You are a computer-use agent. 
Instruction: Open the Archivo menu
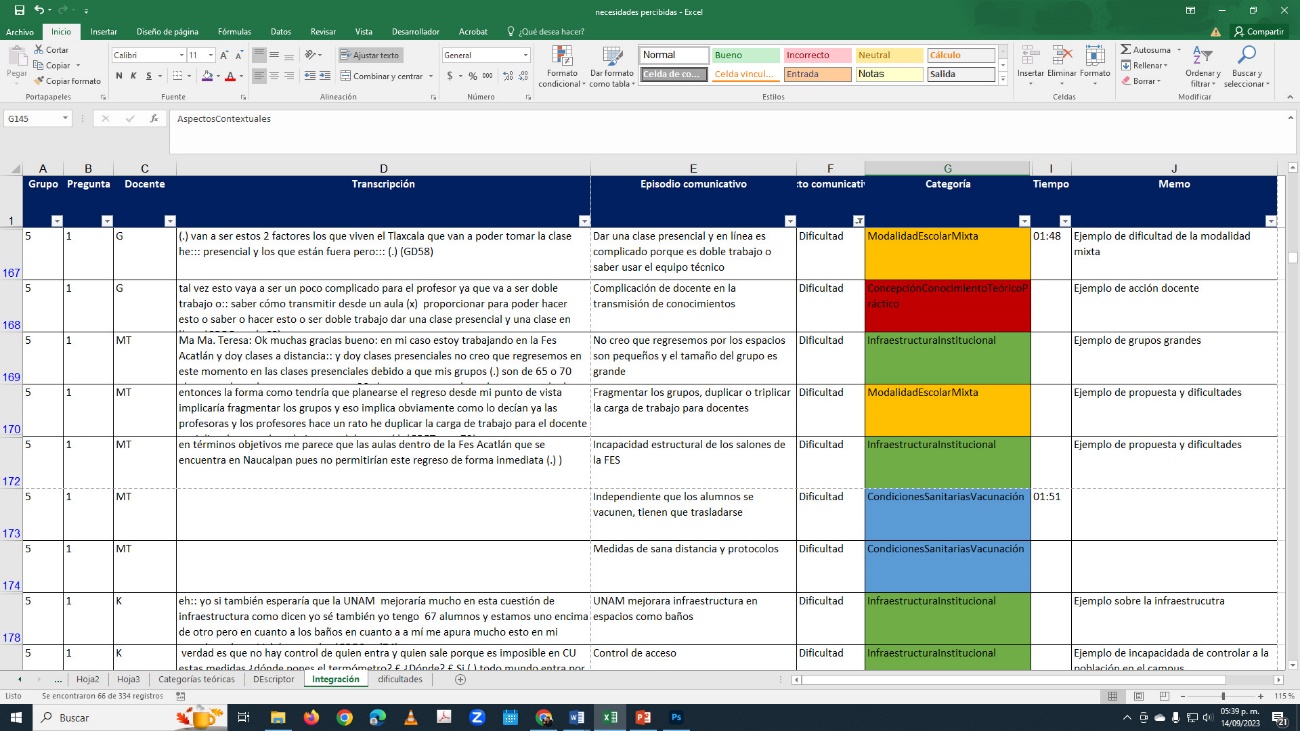pyautogui.click(x=20, y=32)
